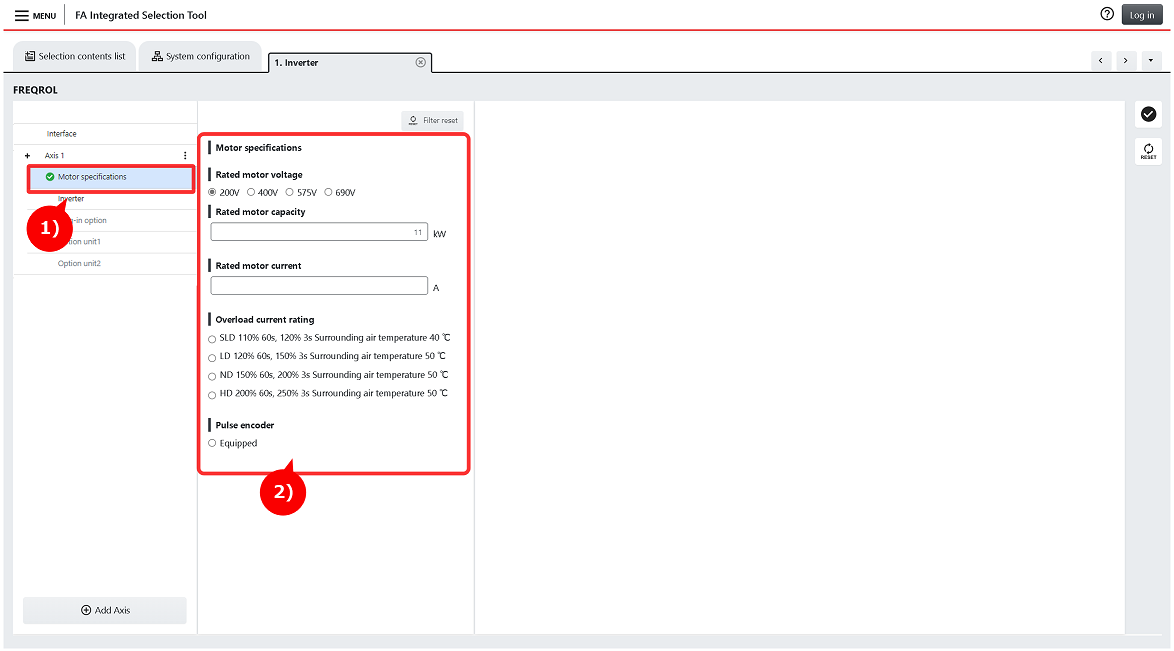This screenshot has height=651, width=1174.
Task: Click the green check icon beside Motor specifications
Action: (50, 177)
